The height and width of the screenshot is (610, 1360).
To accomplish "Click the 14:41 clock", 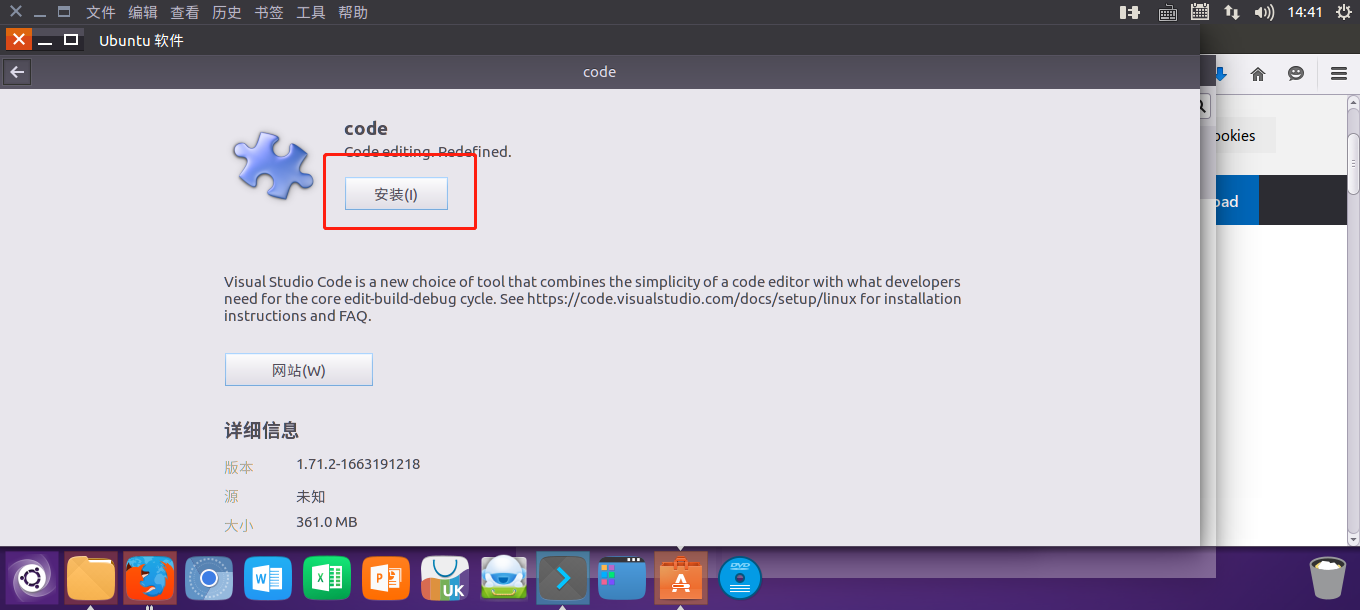I will 1305,13.
